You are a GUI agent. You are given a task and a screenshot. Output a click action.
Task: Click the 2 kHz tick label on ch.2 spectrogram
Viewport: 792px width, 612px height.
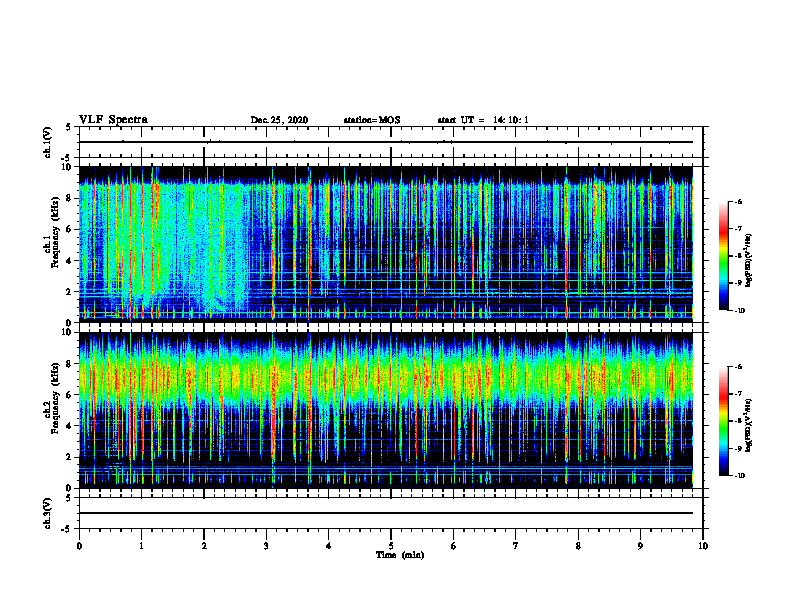point(70,457)
